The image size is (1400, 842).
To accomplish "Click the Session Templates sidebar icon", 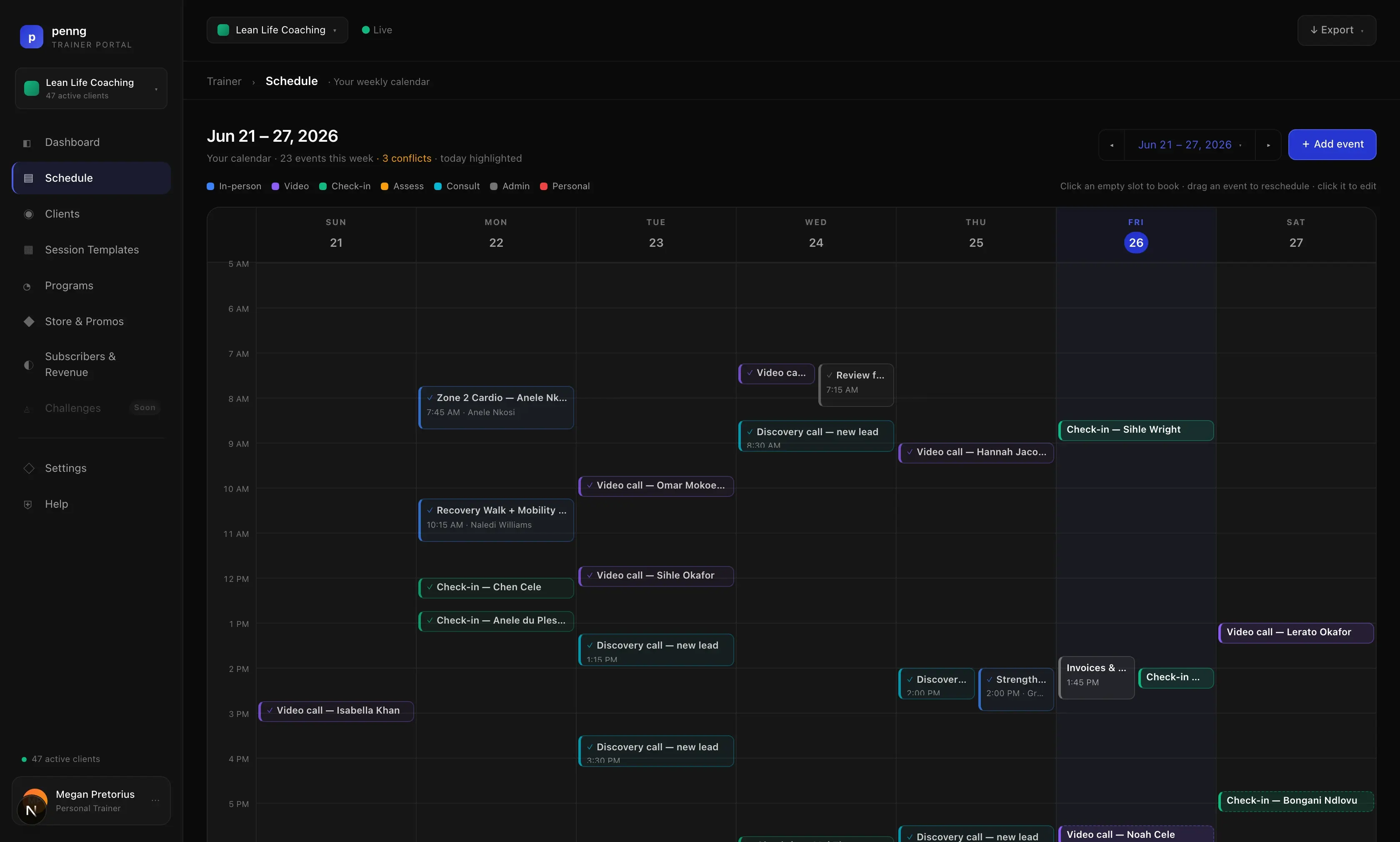I will (28, 250).
